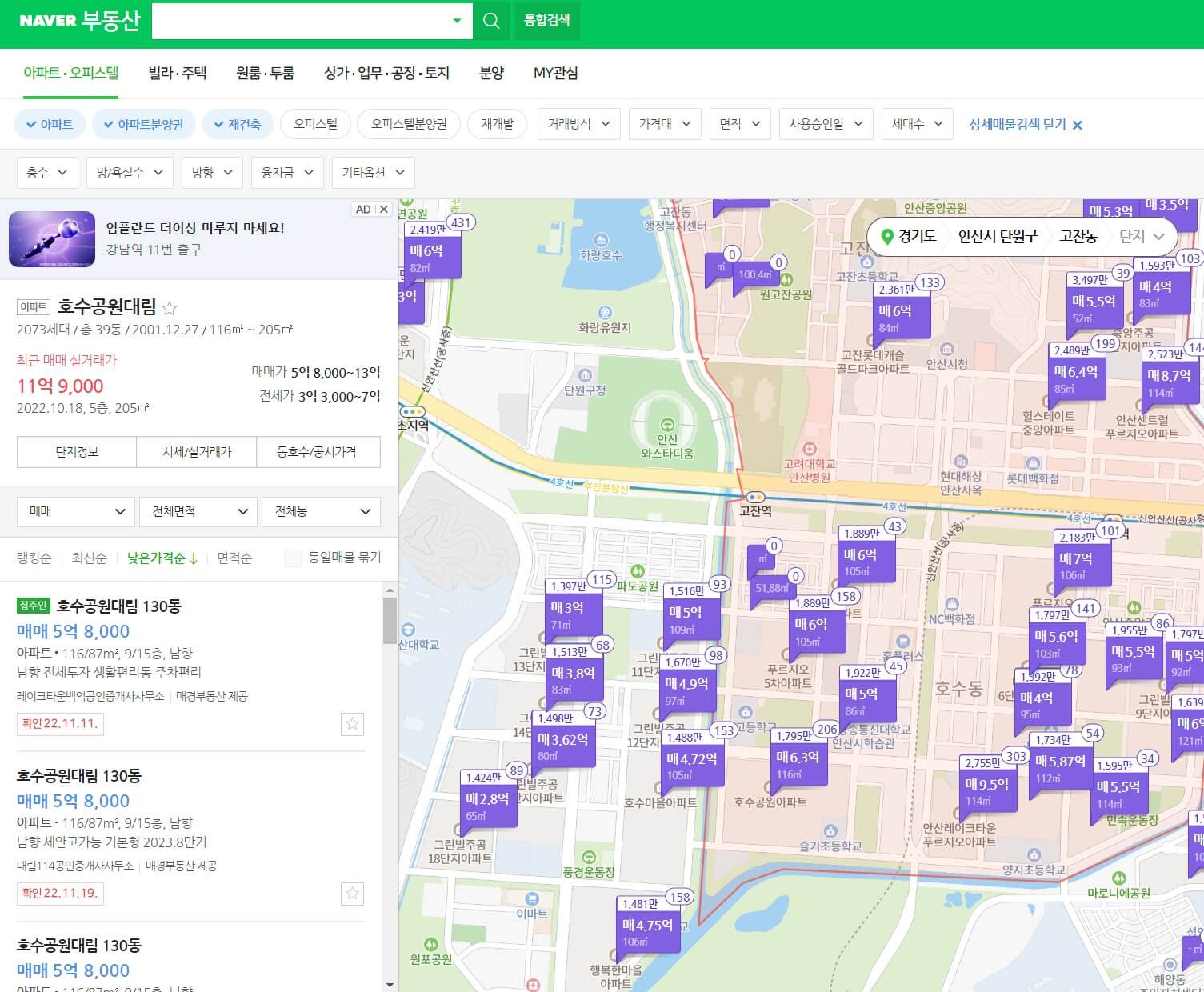Select the 매 7억 106㎡ price marker
This screenshot has height=992, width=1204.
point(1083,560)
